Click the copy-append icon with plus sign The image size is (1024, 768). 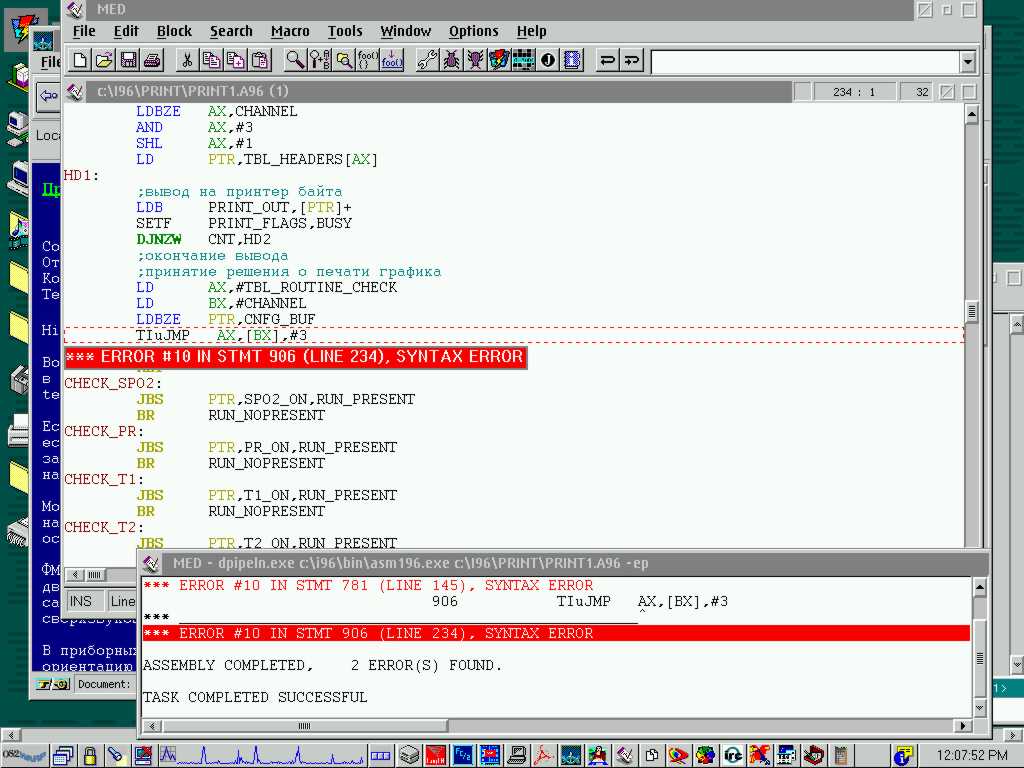click(235, 60)
